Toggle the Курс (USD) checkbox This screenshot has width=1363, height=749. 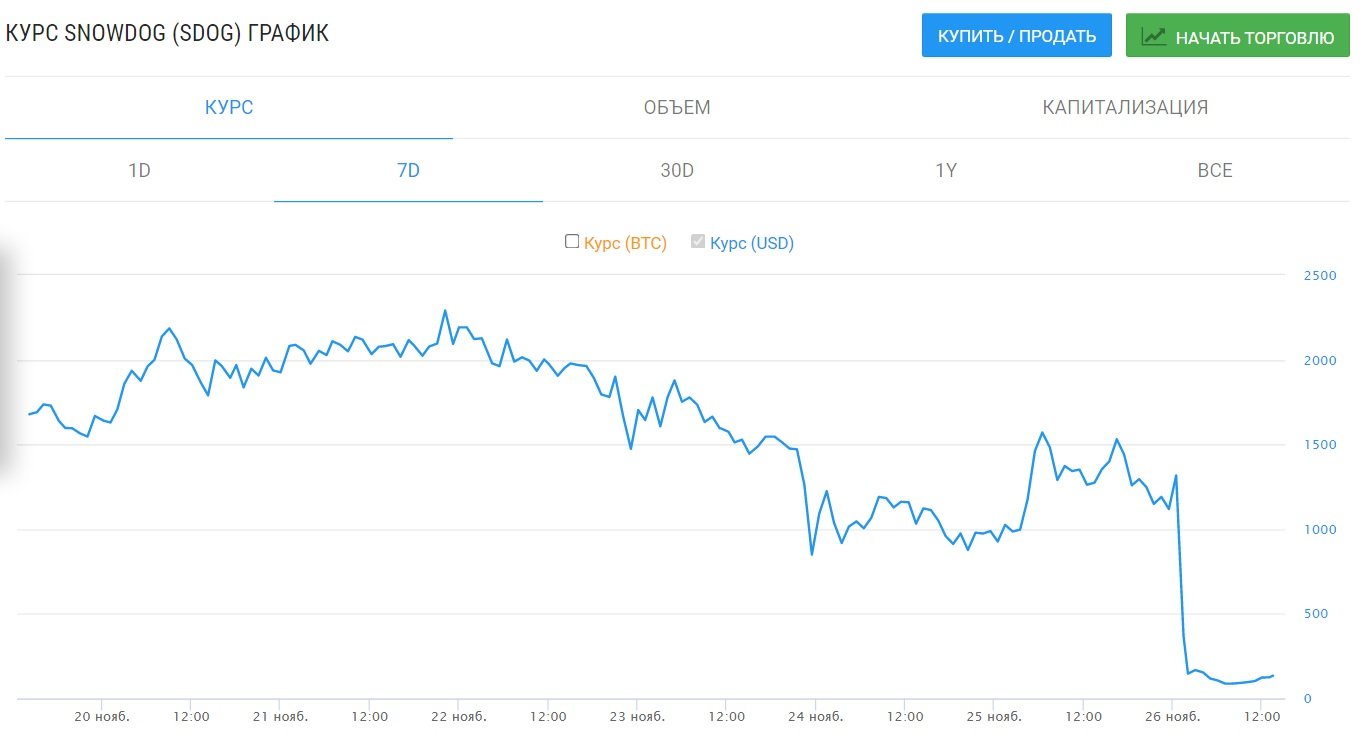(x=698, y=241)
